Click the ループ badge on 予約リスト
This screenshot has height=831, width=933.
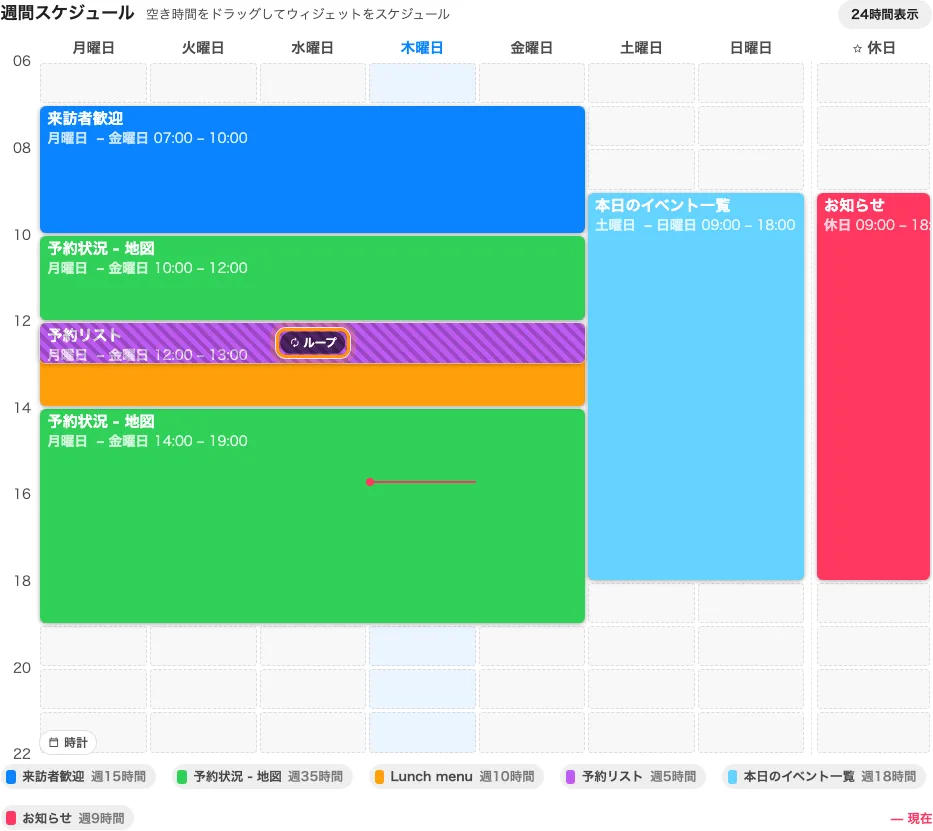[312, 343]
